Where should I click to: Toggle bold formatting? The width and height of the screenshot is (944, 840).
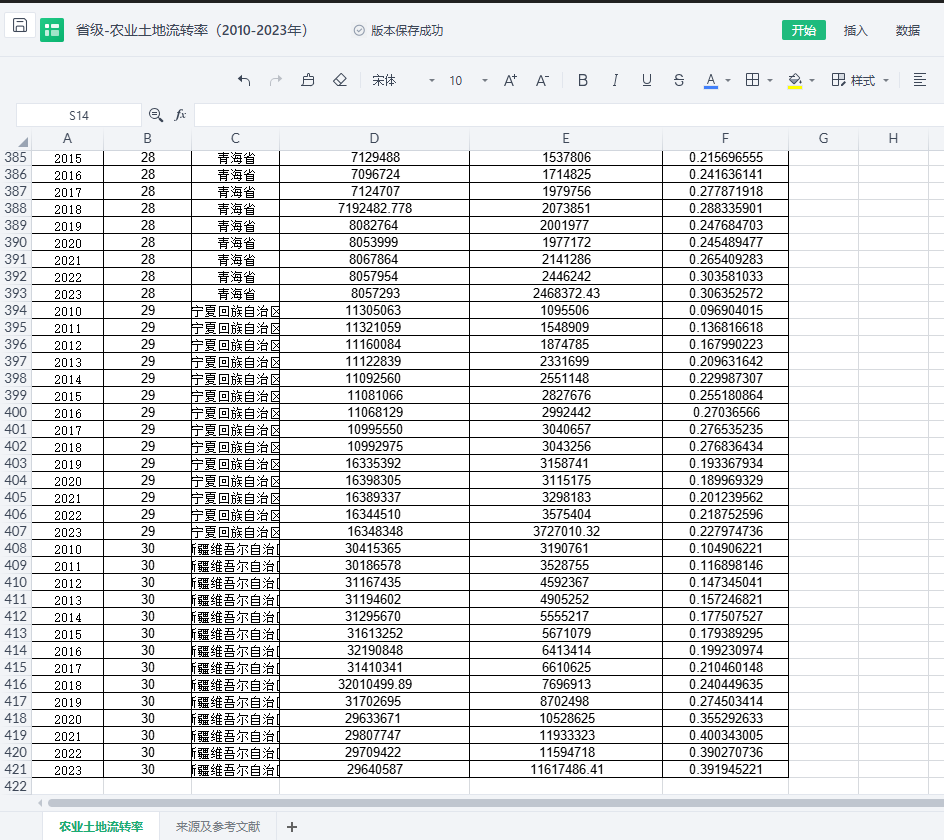point(583,80)
